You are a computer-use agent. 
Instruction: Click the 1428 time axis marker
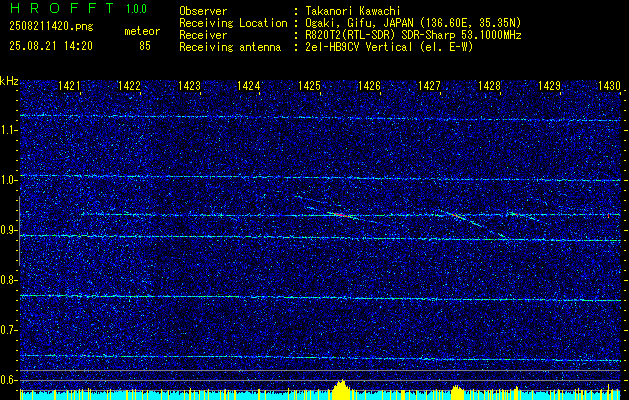[489, 85]
